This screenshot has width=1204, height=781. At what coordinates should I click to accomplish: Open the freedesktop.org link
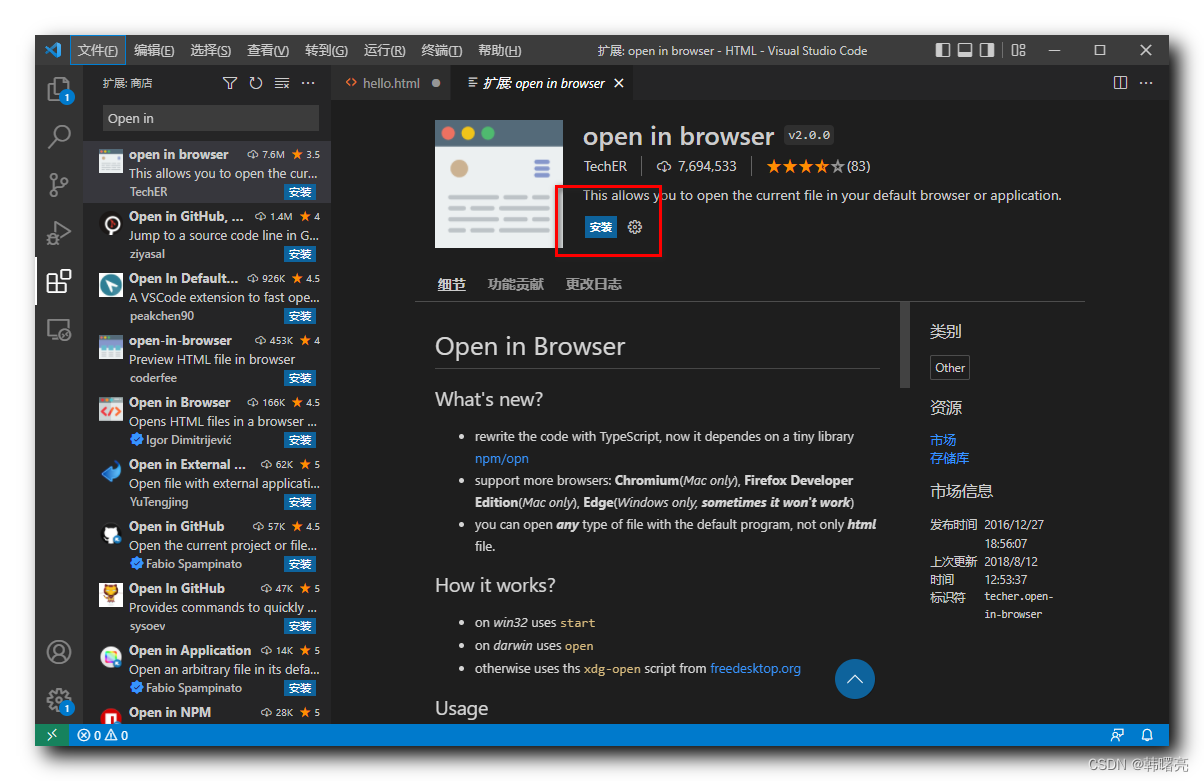(x=755, y=668)
